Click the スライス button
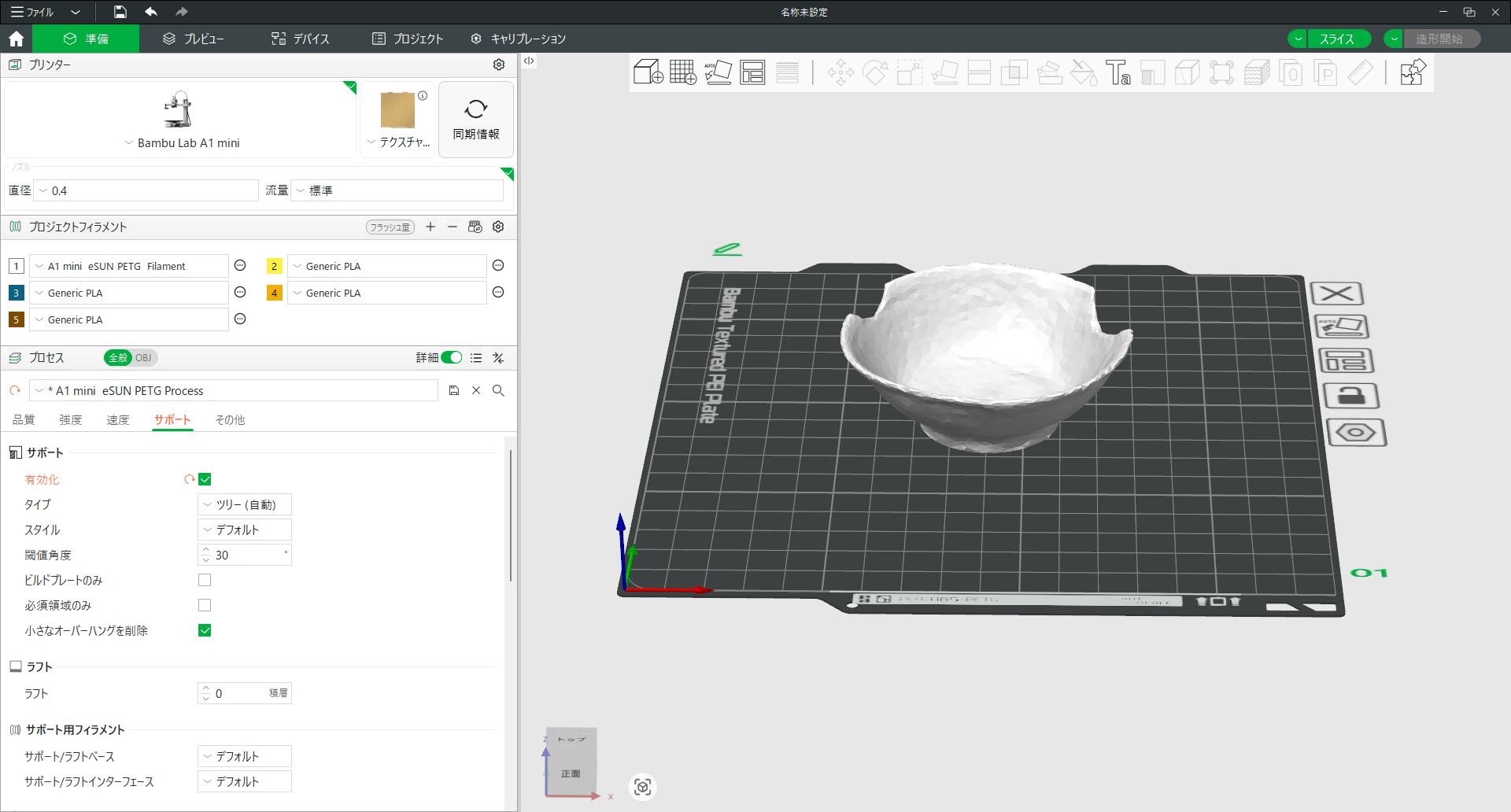Image resolution: width=1511 pixels, height=812 pixels. 1336,39
